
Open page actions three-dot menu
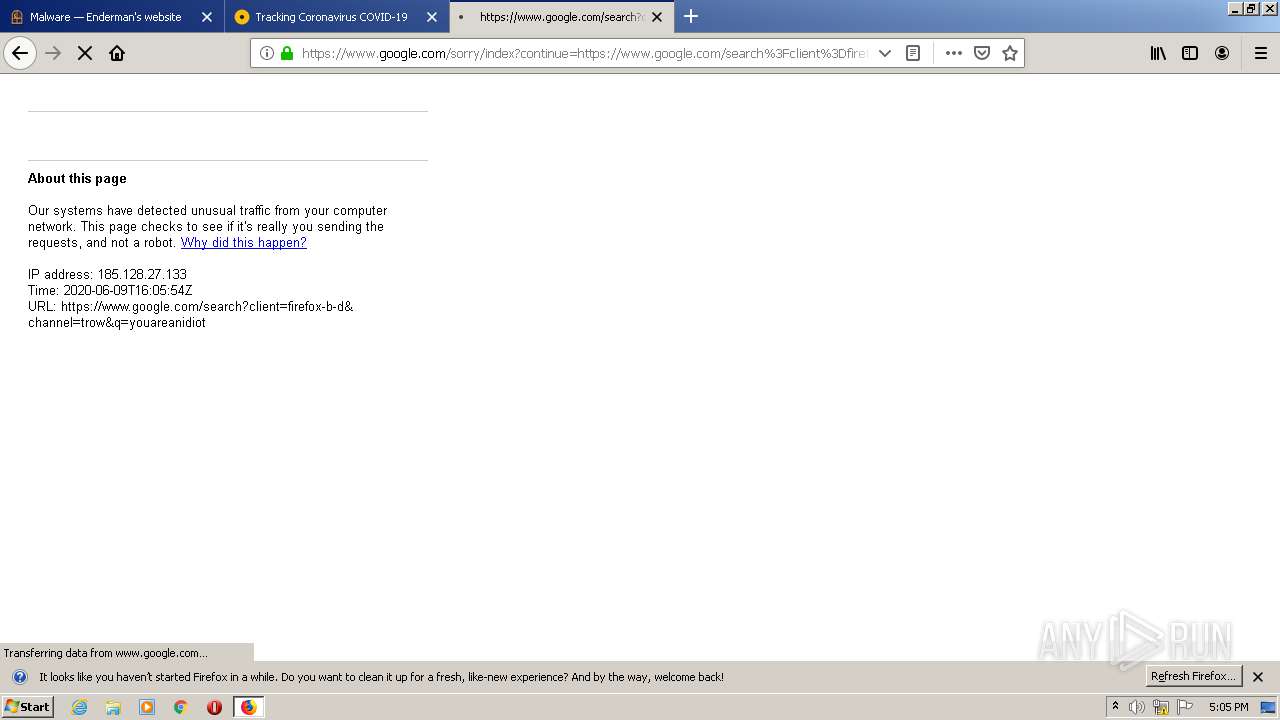point(954,53)
